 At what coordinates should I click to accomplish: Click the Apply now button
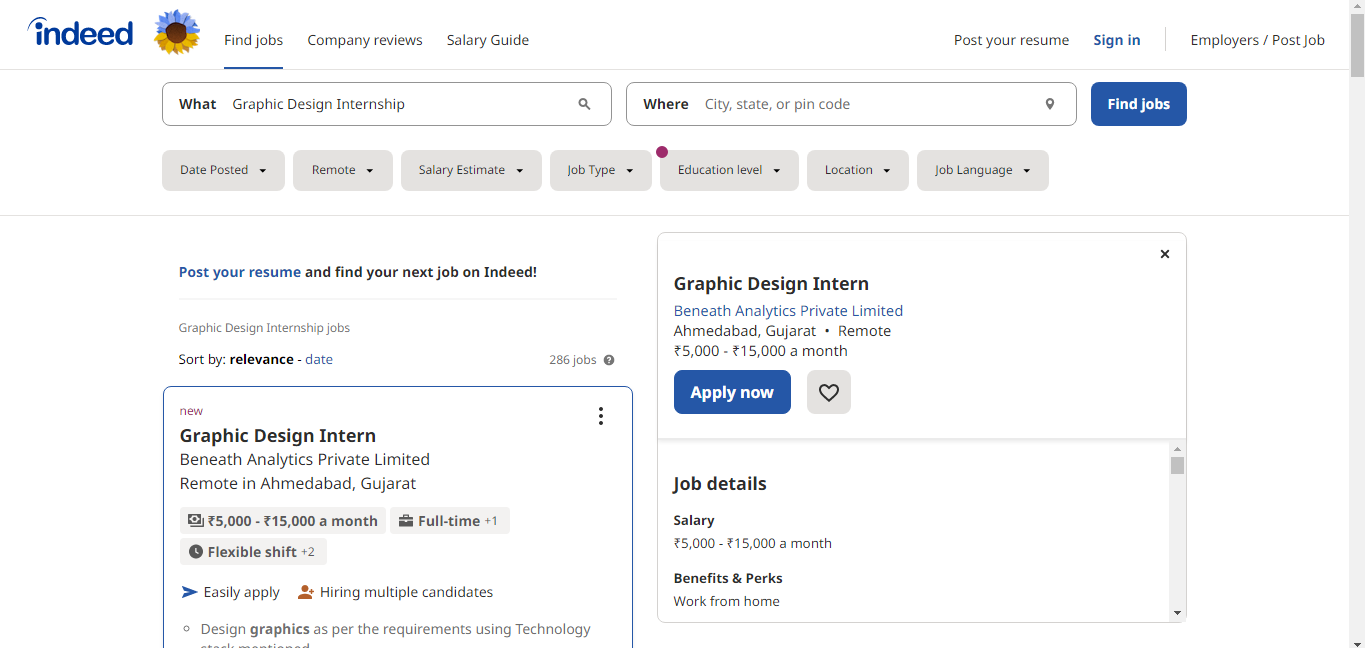732,392
